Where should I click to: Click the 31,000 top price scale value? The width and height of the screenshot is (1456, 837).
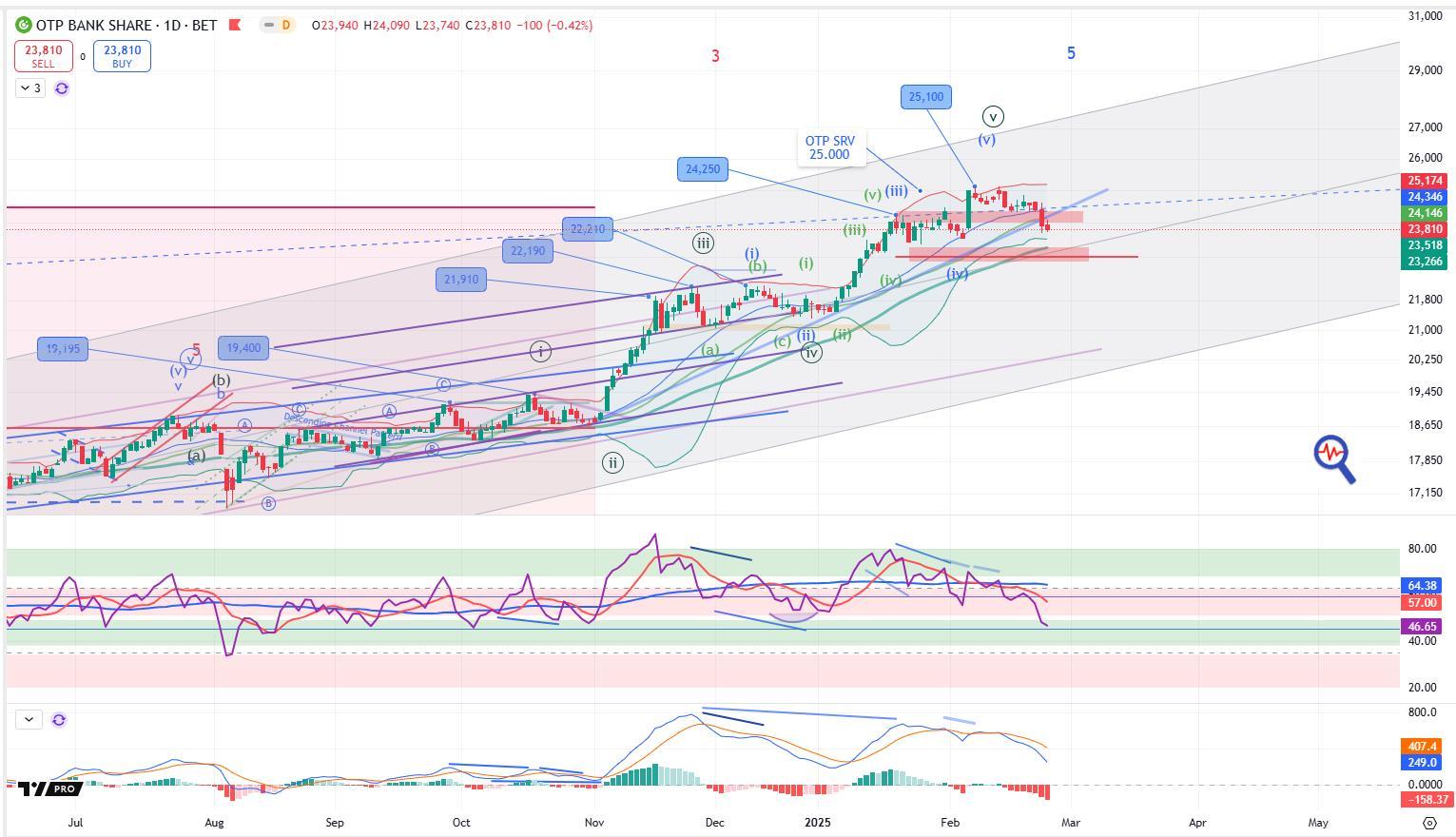[1426, 16]
